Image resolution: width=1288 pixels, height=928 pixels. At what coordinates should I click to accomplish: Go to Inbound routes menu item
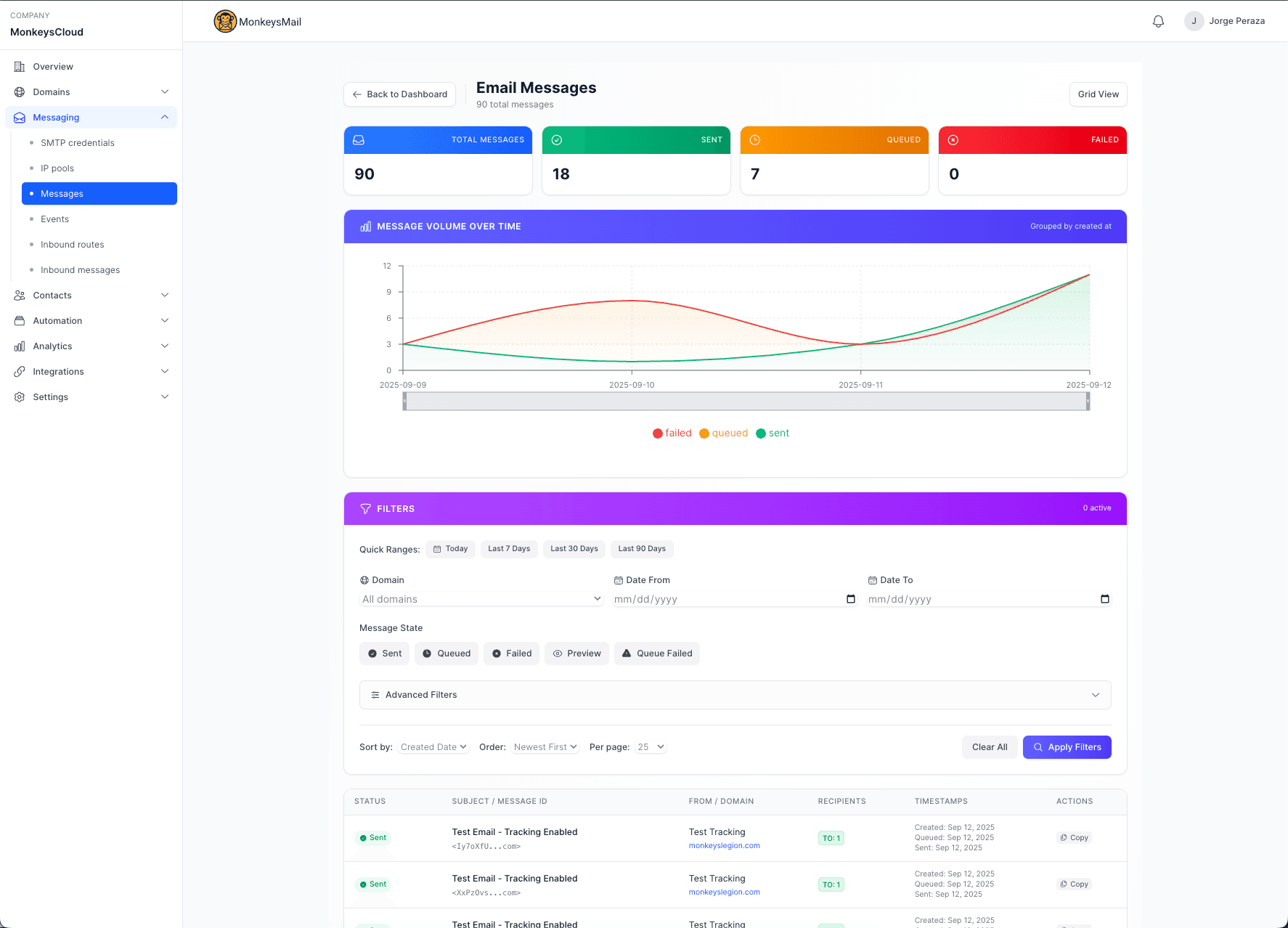73,245
